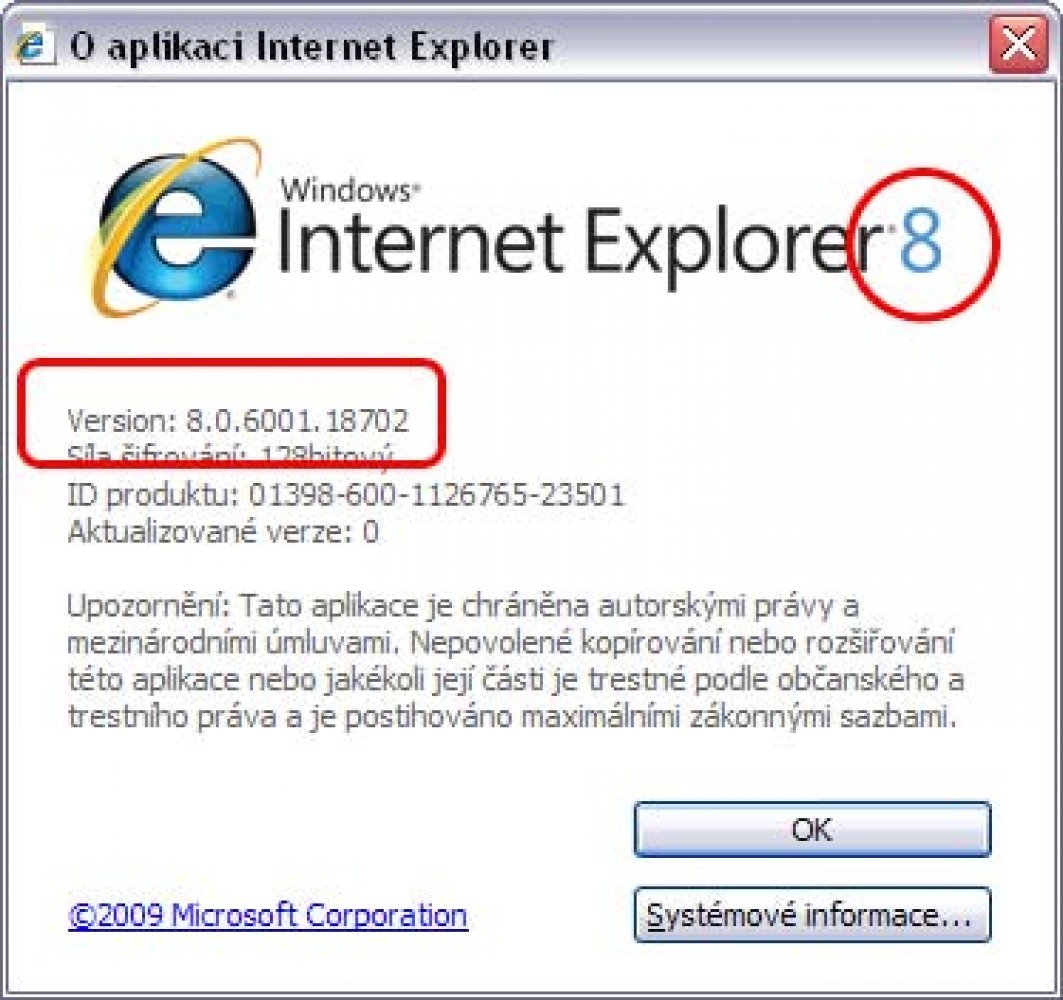
Task: Click the red circle annotation around 8
Action: click(924, 244)
